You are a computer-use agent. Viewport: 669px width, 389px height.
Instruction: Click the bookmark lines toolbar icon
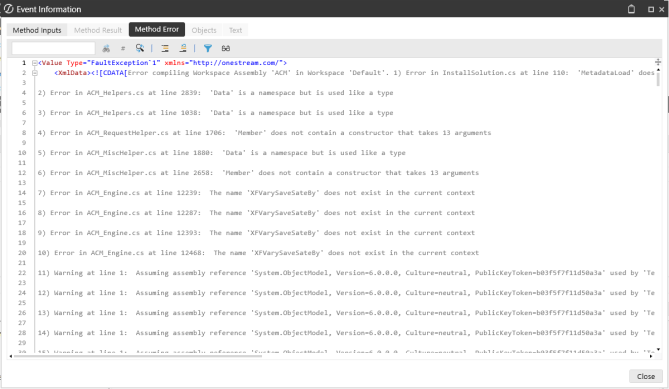[183, 48]
